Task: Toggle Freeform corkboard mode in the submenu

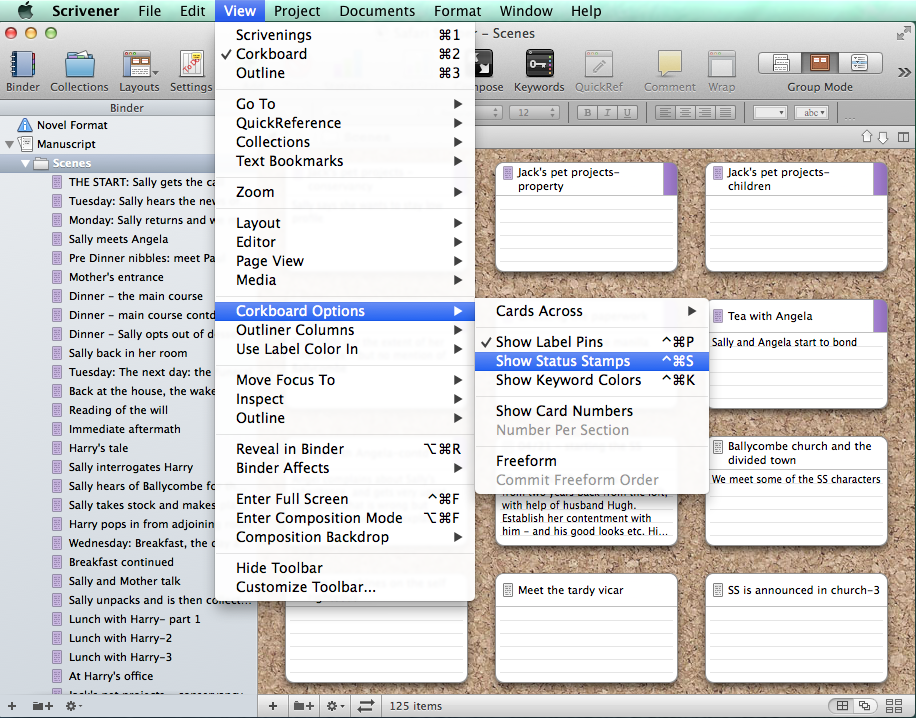Action: (592, 461)
